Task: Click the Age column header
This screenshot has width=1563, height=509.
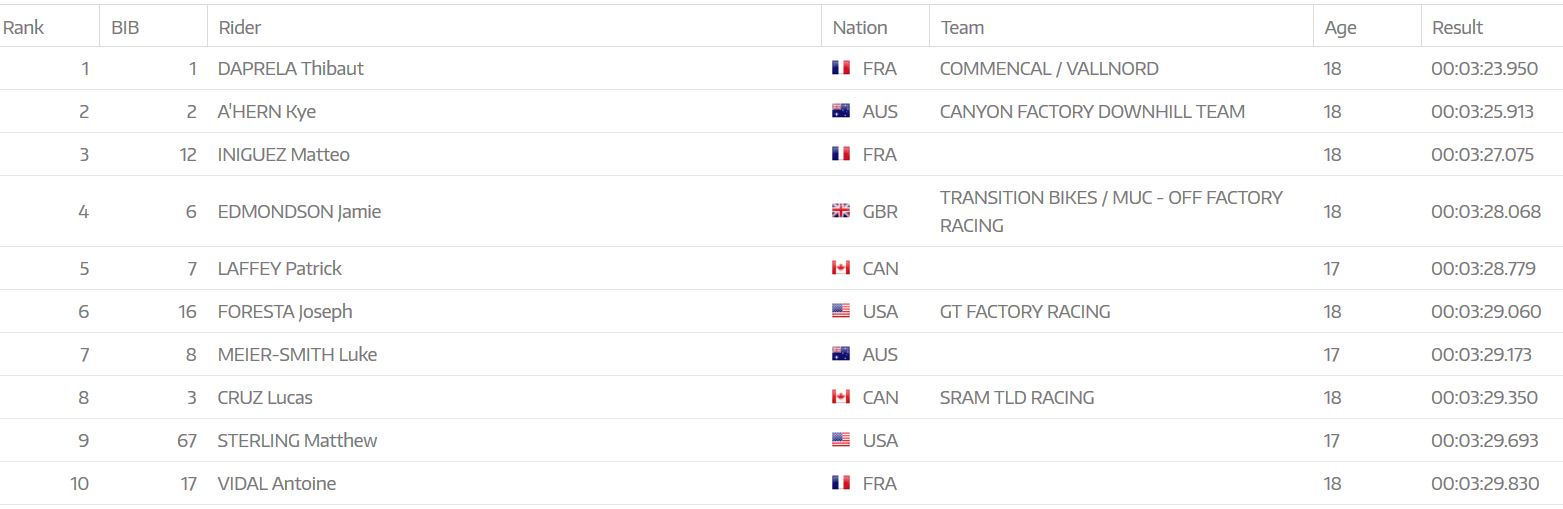Action: point(1340,28)
